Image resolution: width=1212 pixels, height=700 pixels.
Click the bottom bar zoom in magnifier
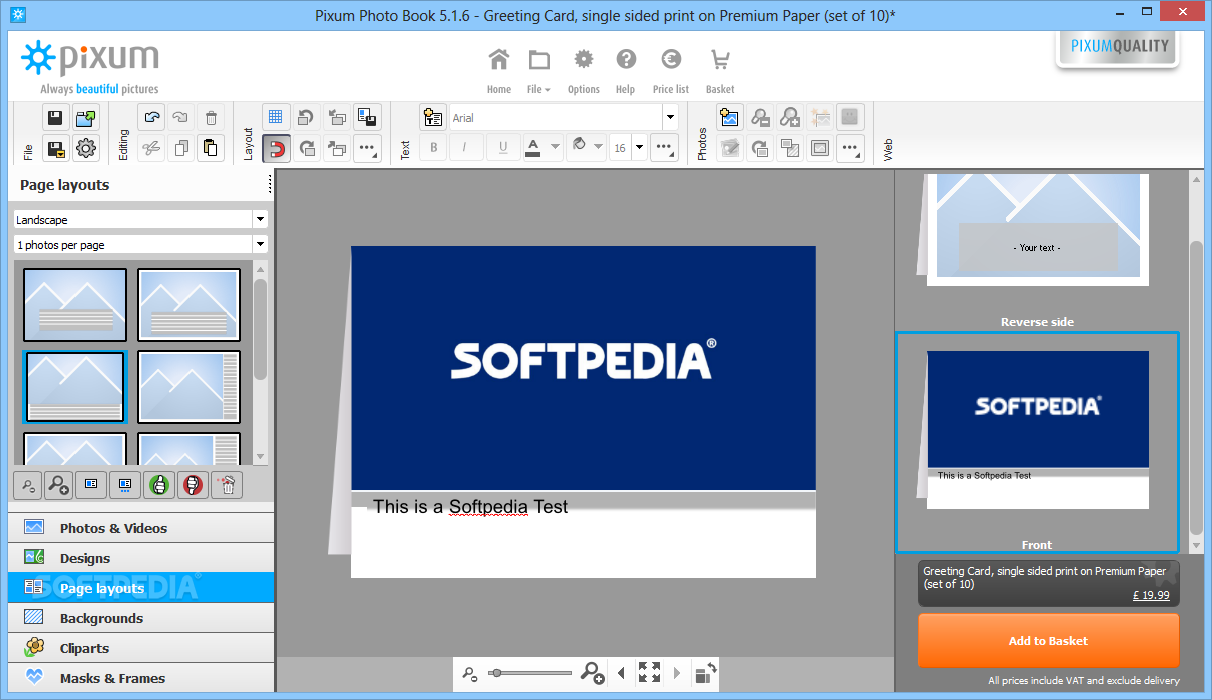tap(592, 673)
